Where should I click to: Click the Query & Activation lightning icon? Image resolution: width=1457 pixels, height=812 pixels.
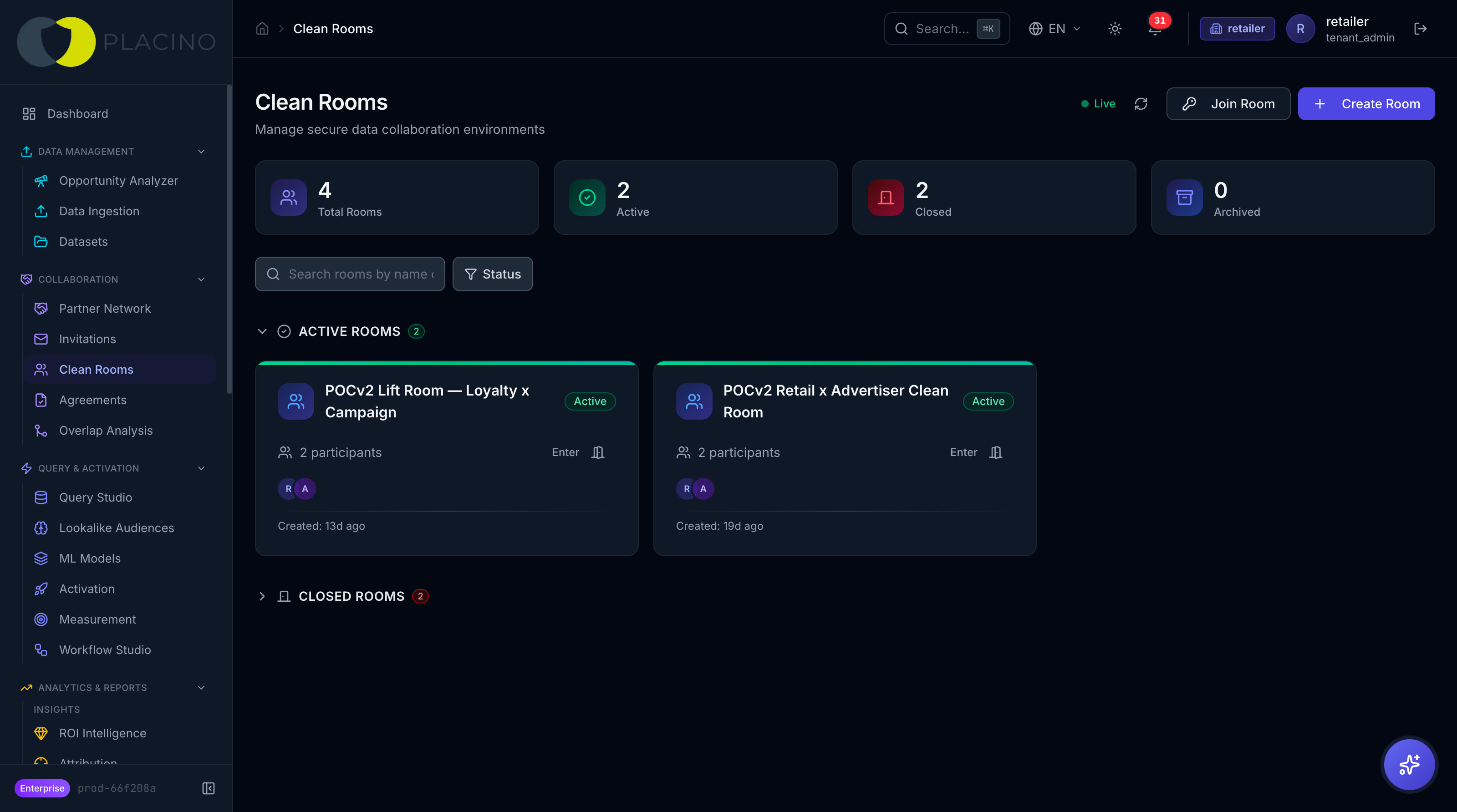click(x=26, y=468)
